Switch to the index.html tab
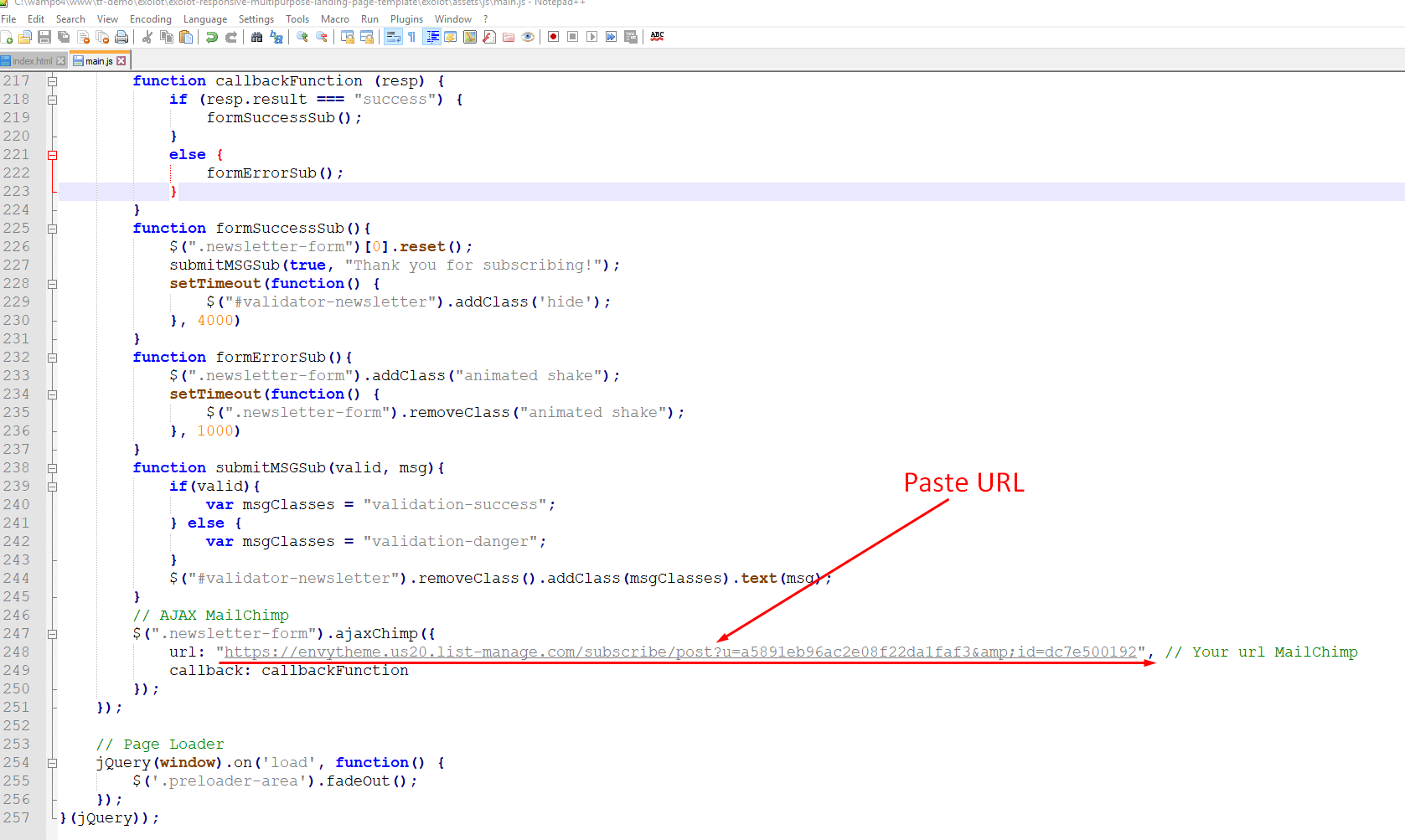The image size is (1405, 840). click(x=32, y=61)
